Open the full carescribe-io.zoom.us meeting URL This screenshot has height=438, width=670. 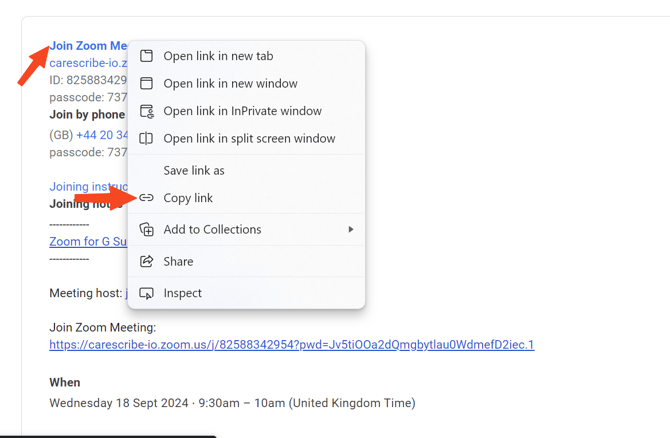tap(291, 345)
